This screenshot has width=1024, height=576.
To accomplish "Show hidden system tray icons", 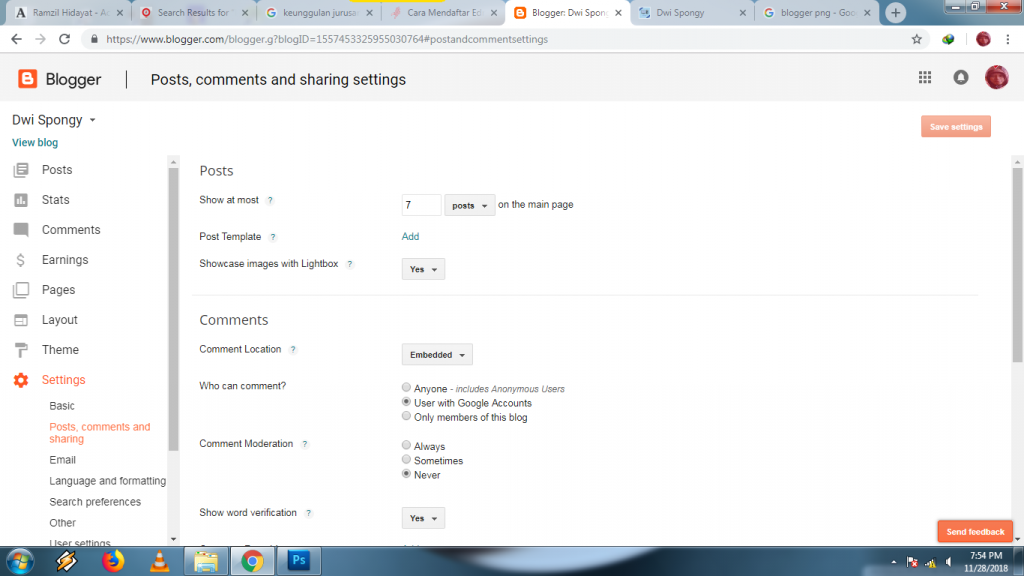I will pyautogui.click(x=893, y=562).
